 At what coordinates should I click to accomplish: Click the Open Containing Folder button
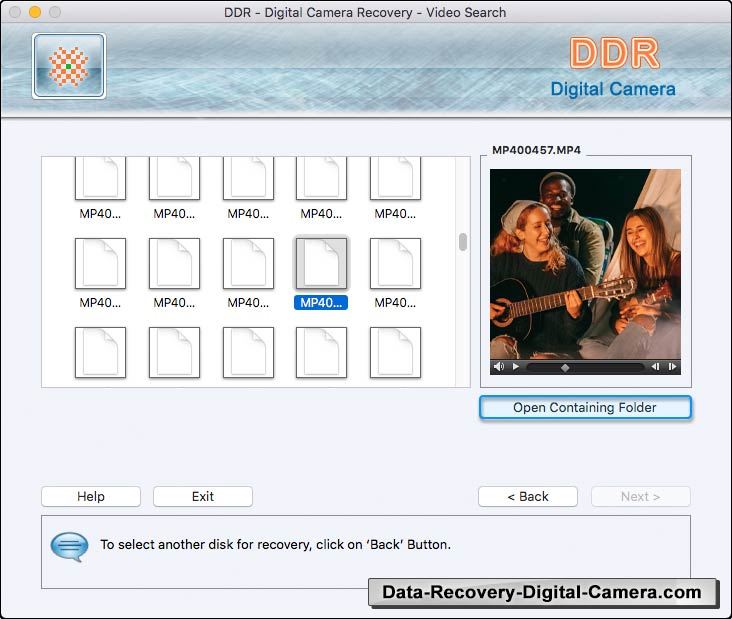click(585, 408)
